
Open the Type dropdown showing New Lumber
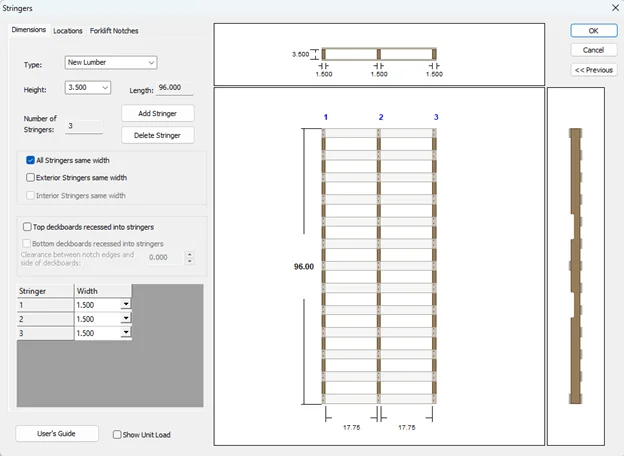click(111, 62)
